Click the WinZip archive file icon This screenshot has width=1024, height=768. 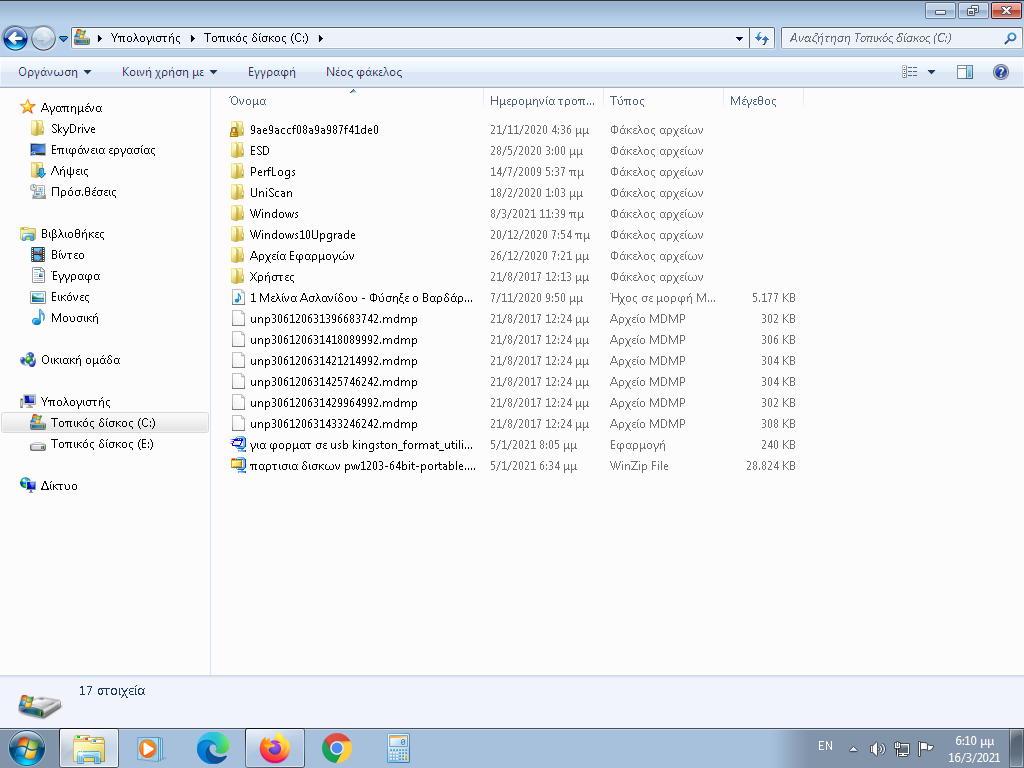237,466
